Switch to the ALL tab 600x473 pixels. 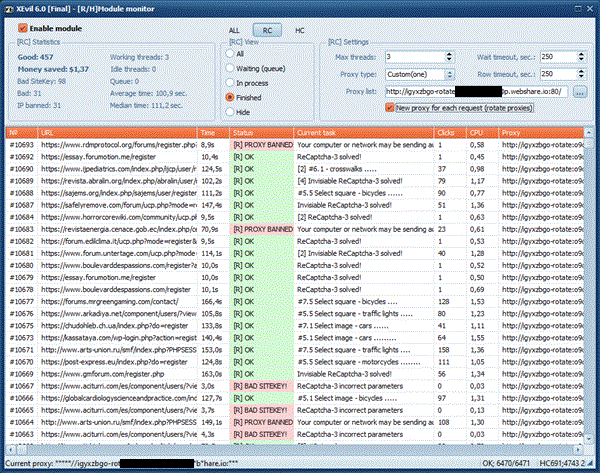point(234,31)
